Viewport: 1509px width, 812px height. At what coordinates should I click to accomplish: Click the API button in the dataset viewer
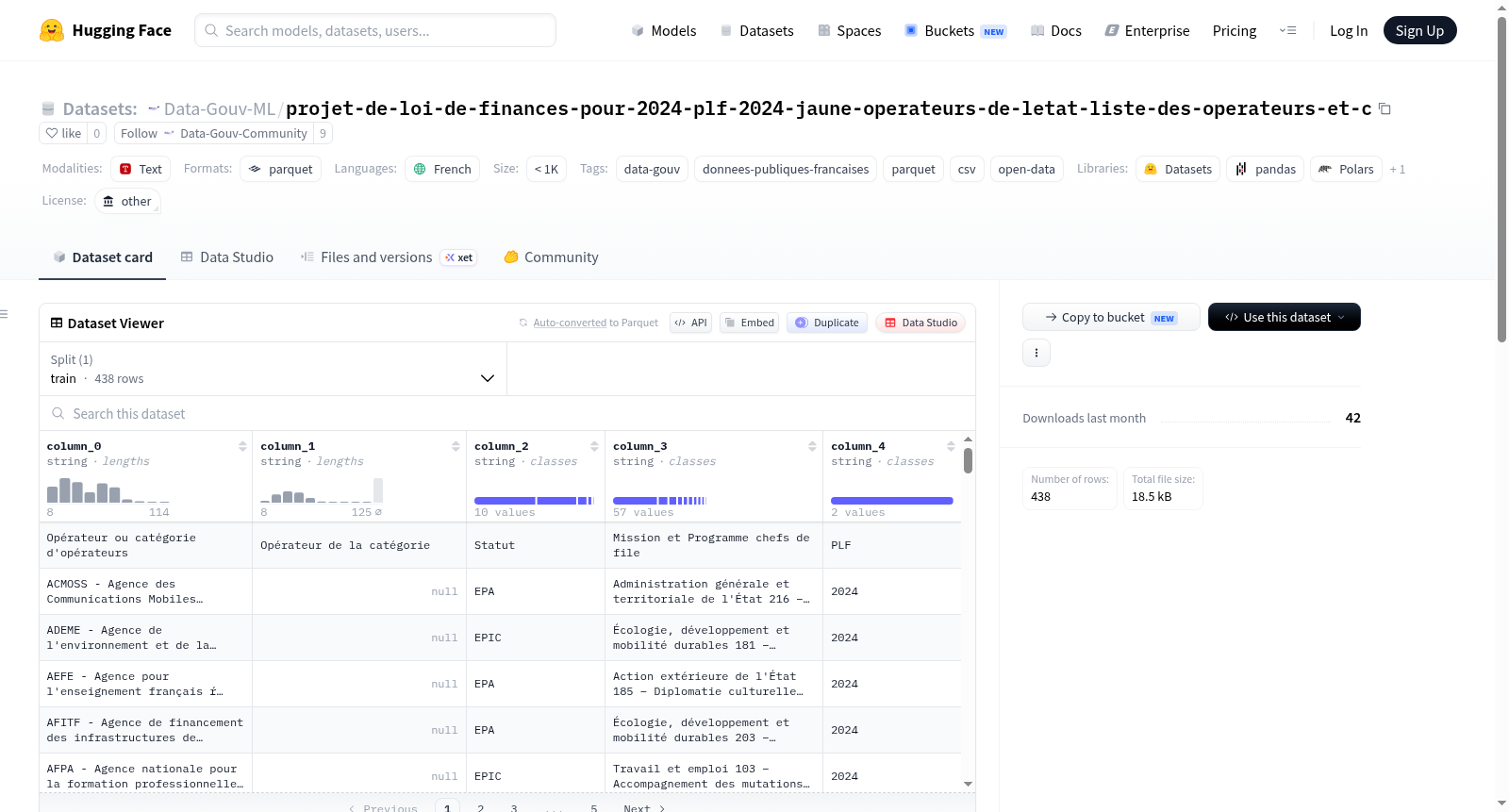pos(690,323)
